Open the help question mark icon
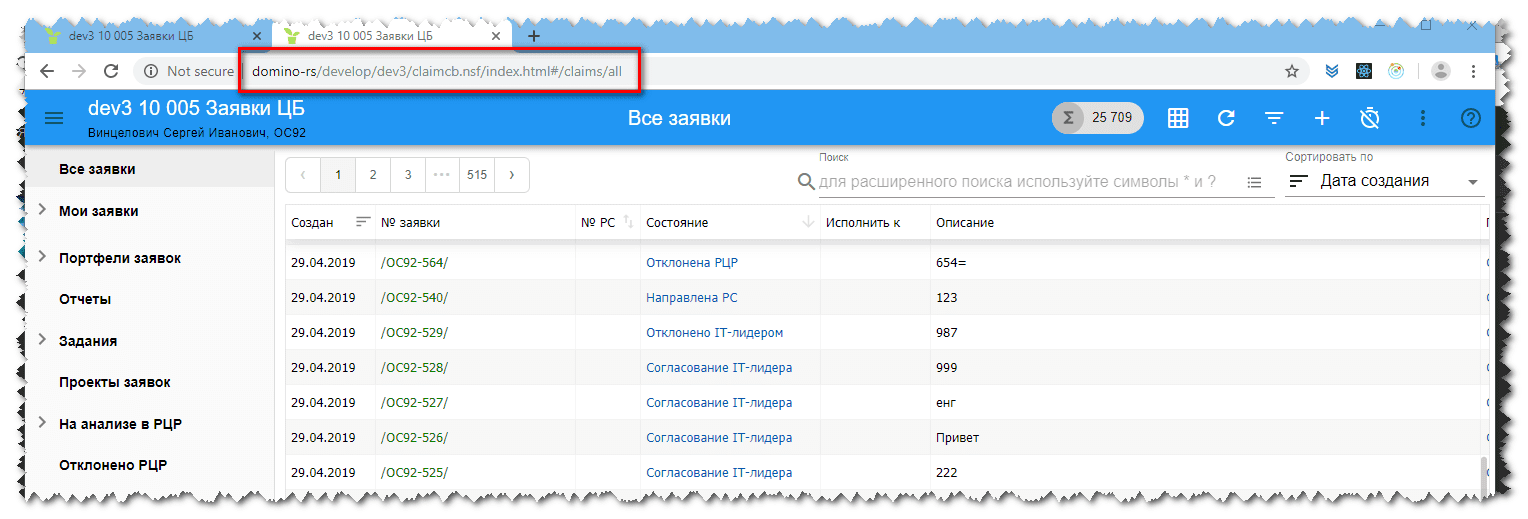The width and height of the screenshot is (1528, 519). 1470,118
